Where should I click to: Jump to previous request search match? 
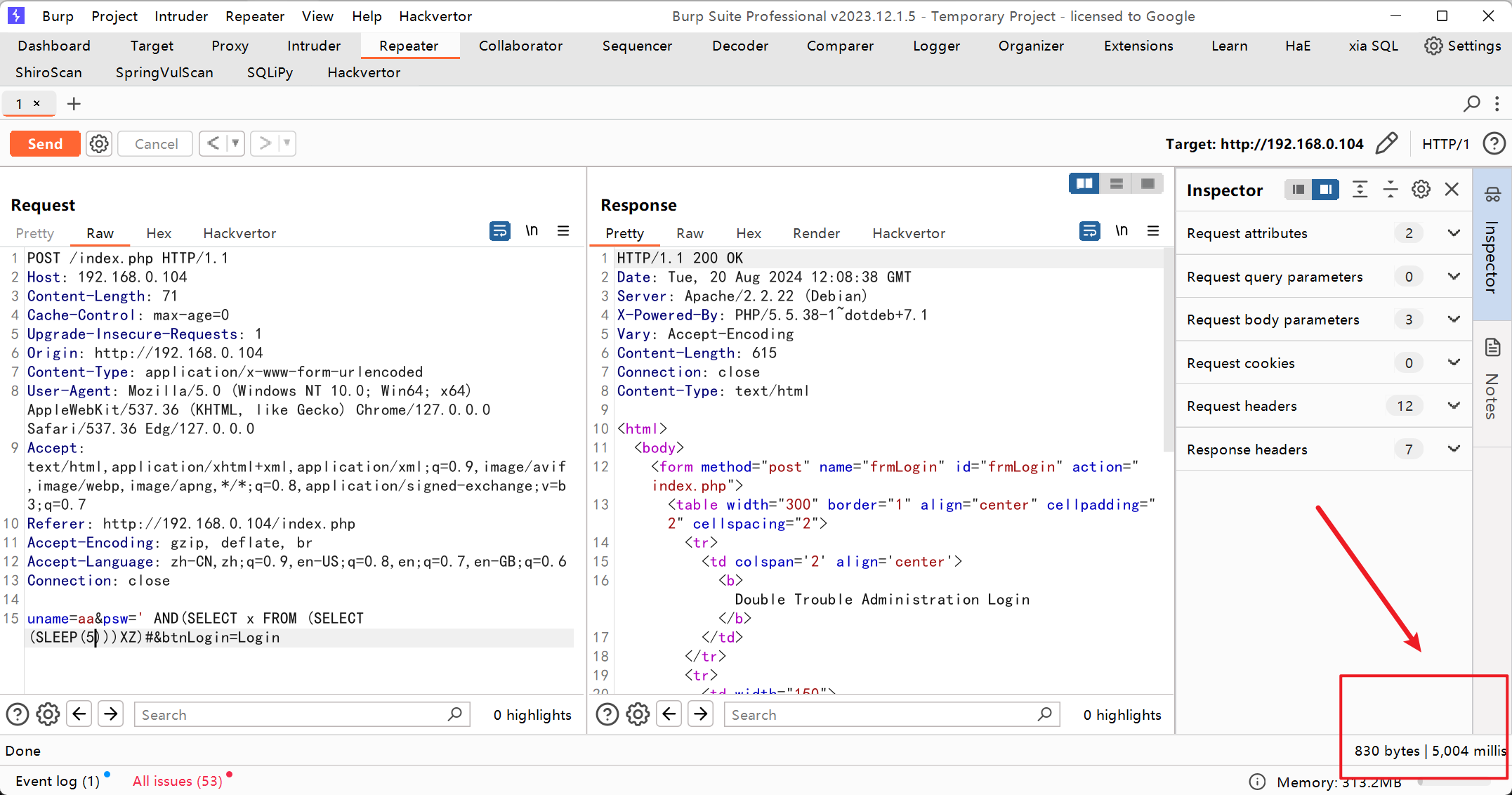tap(79, 714)
